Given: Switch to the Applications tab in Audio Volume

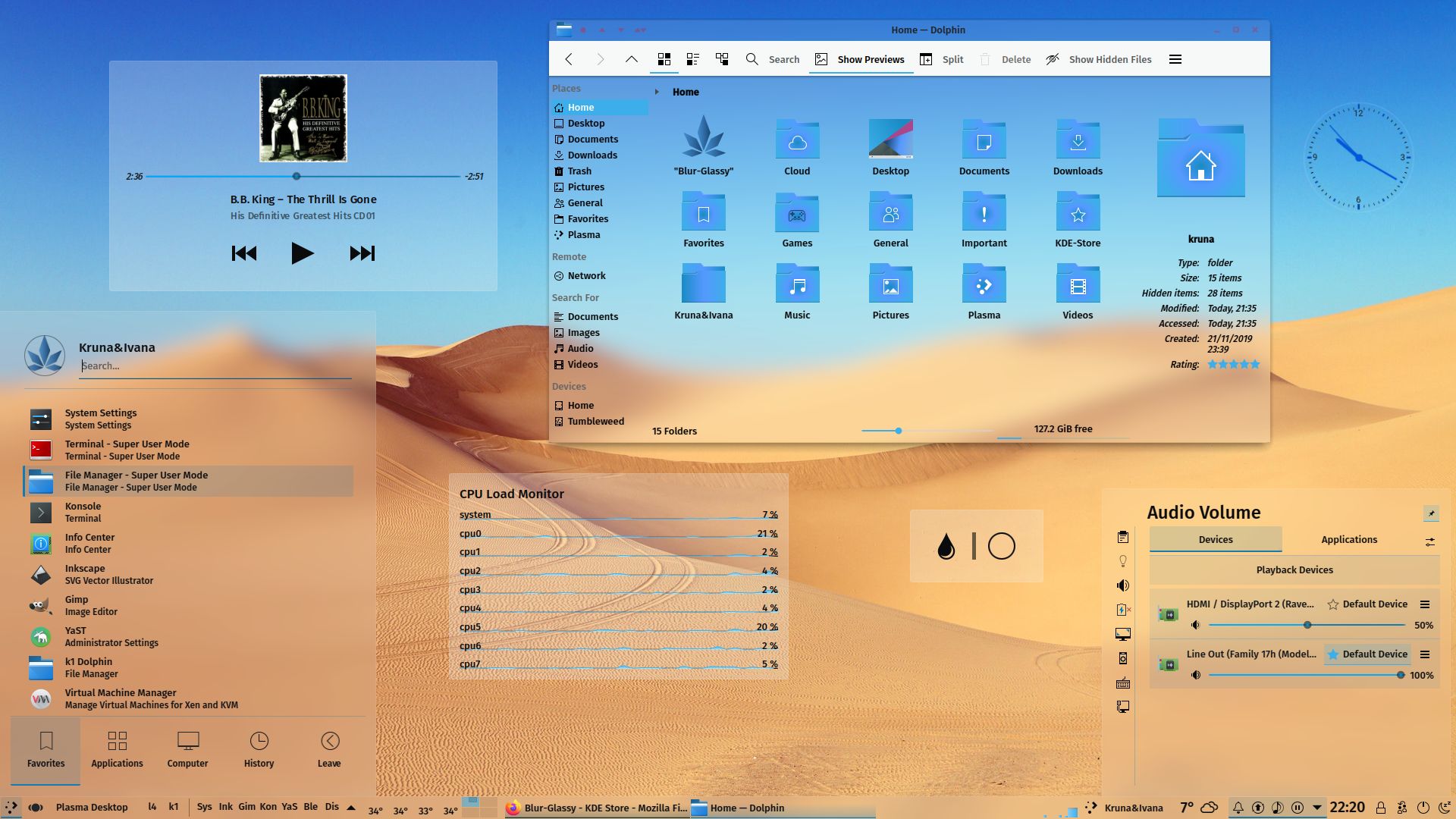Looking at the screenshot, I should (1349, 539).
